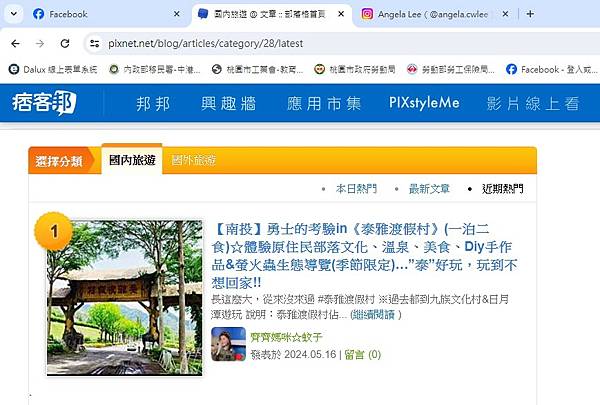Open the 興趣牆 navigation menu
This screenshot has height=405, width=600.
228,103
